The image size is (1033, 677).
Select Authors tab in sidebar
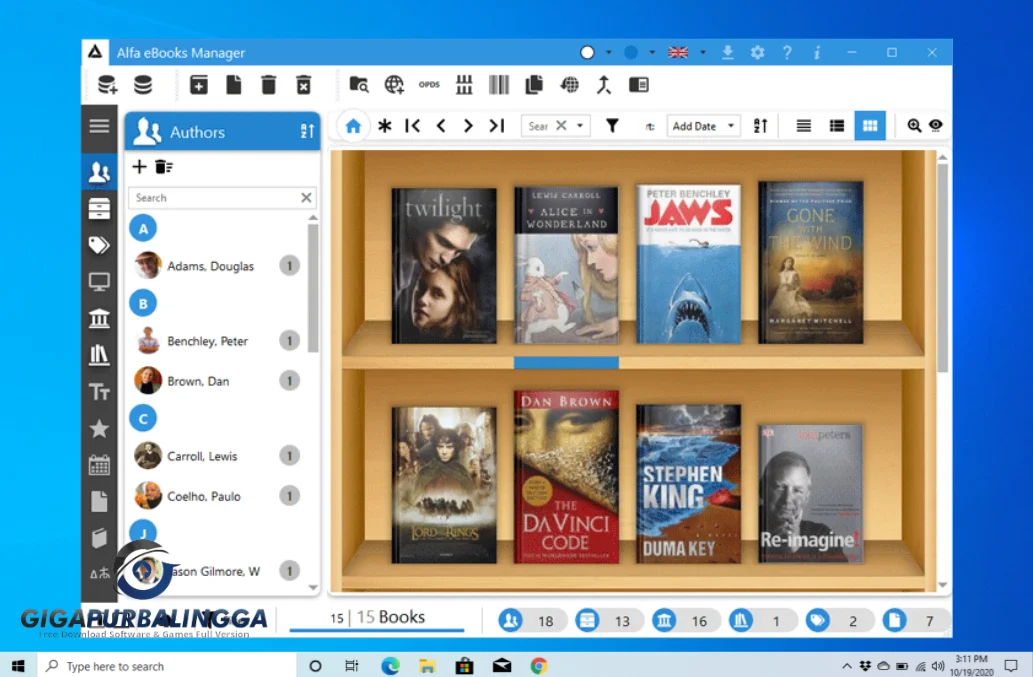[x=99, y=172]
